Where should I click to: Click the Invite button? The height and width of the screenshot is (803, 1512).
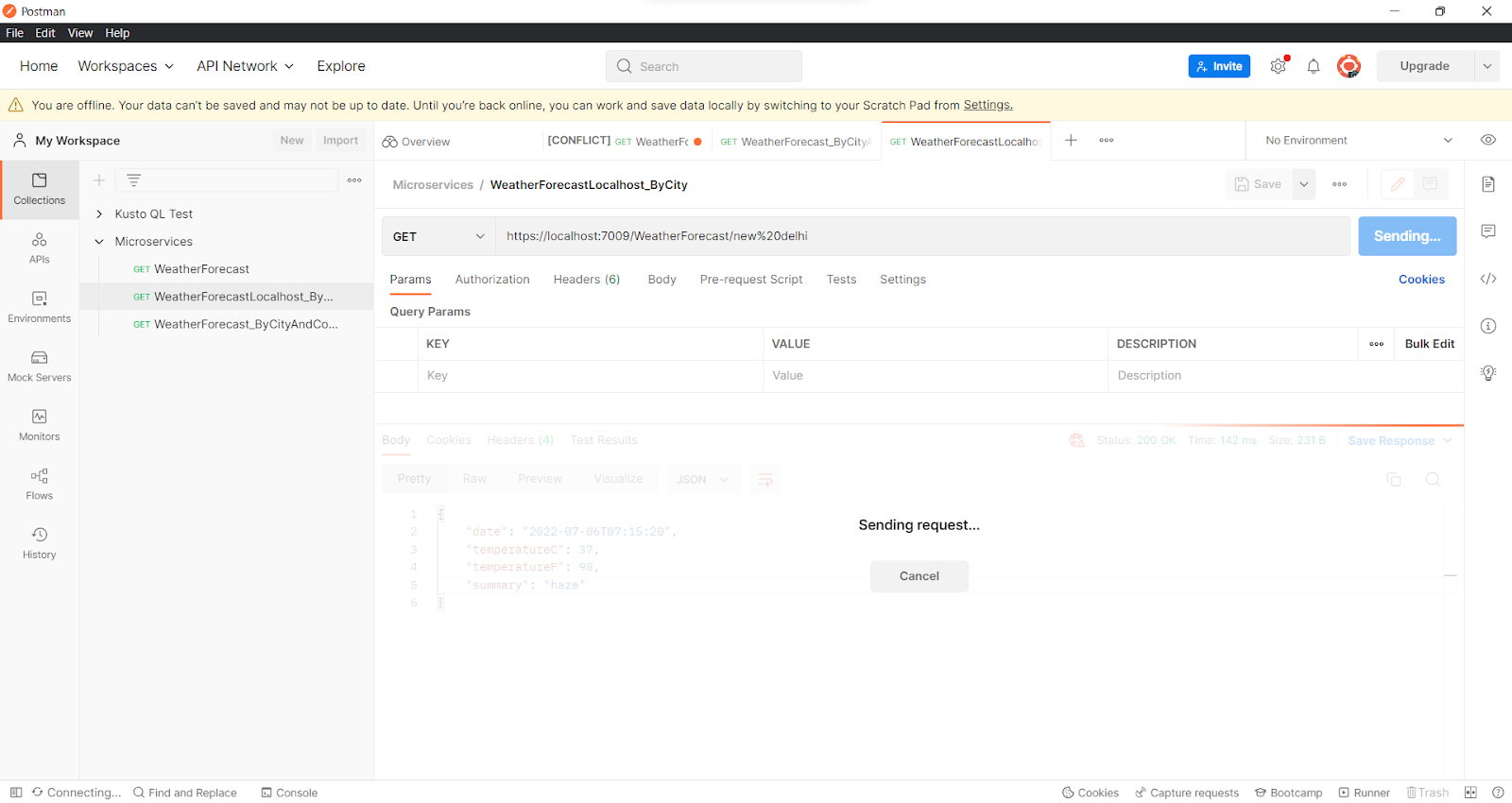tap(1219, 66)
